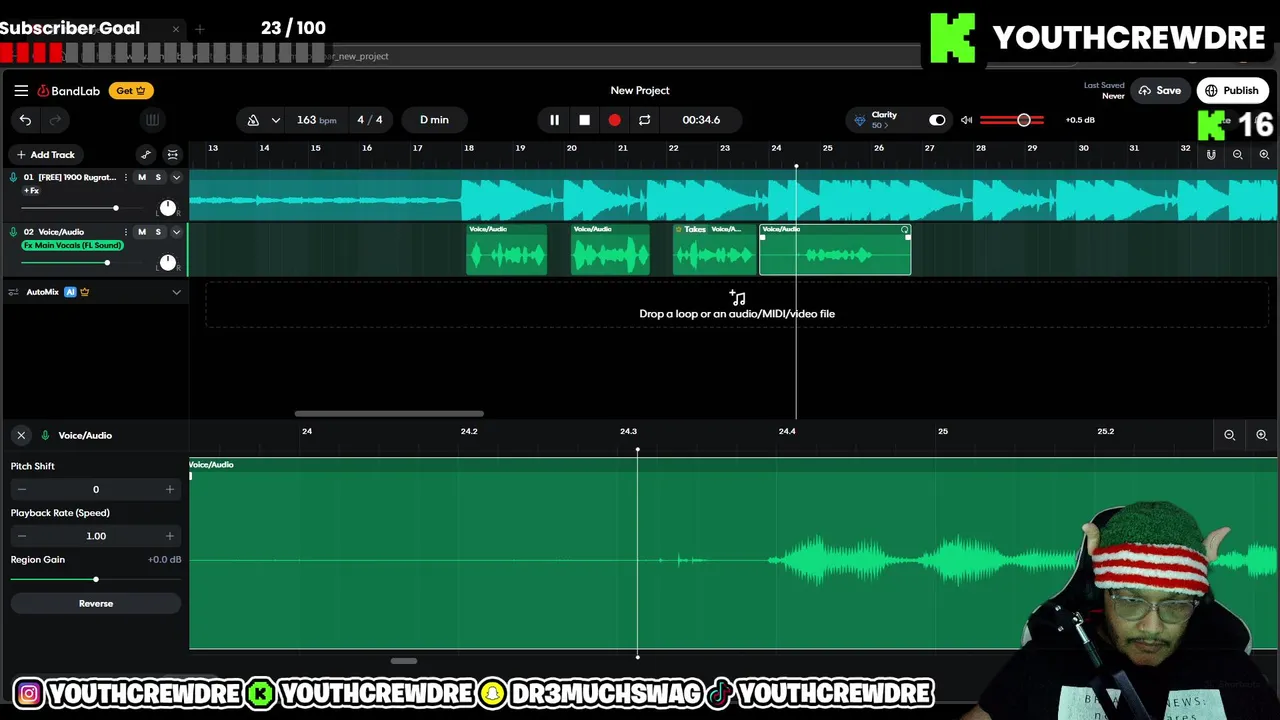This screenshot has height=720, width=1280.
Task: Click the track 01 pan knob
Action: 168,208
